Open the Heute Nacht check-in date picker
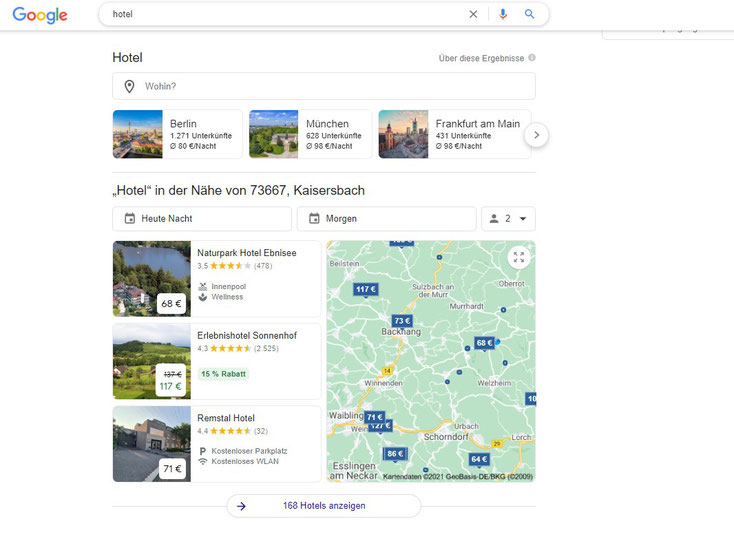Image resolution: width=734 pixels, height=539 pixels. 202,219
